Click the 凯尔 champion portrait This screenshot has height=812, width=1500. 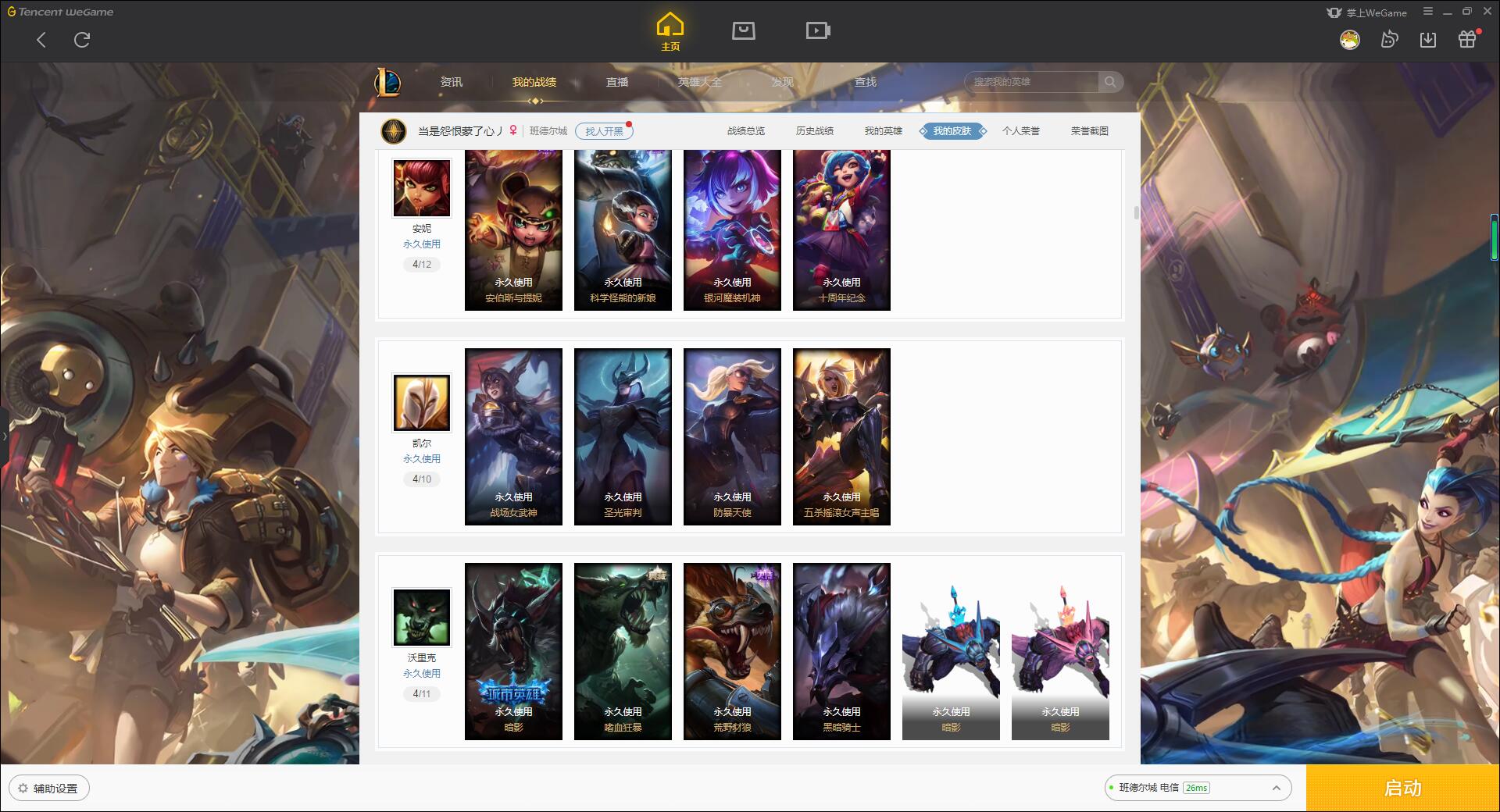pyautogui.click(x=422, y=403)
